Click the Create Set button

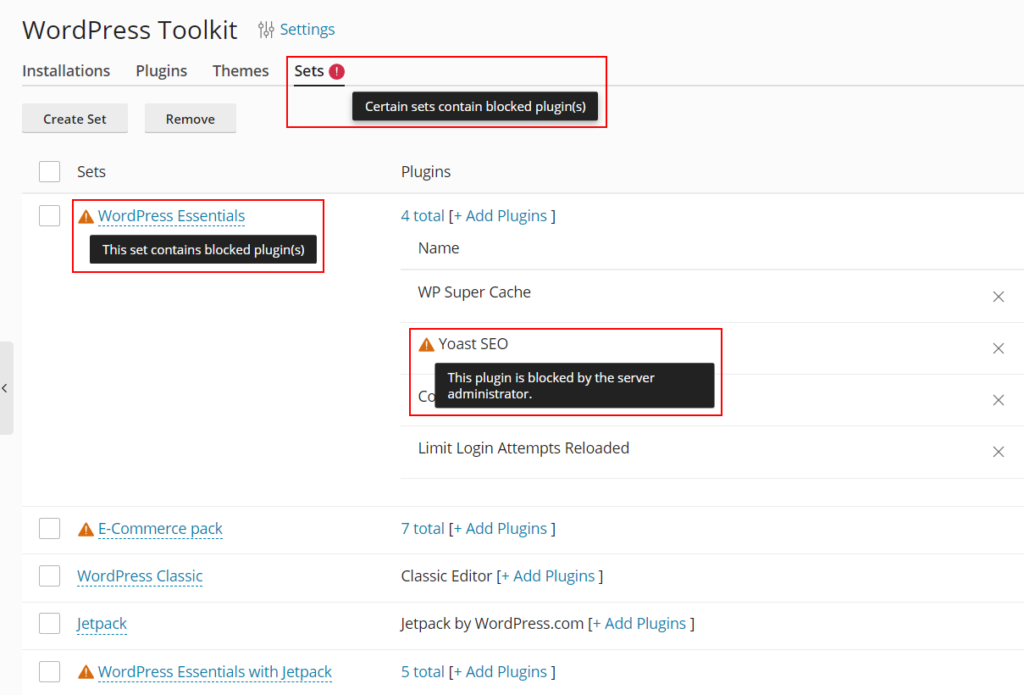tap(75, 119)
